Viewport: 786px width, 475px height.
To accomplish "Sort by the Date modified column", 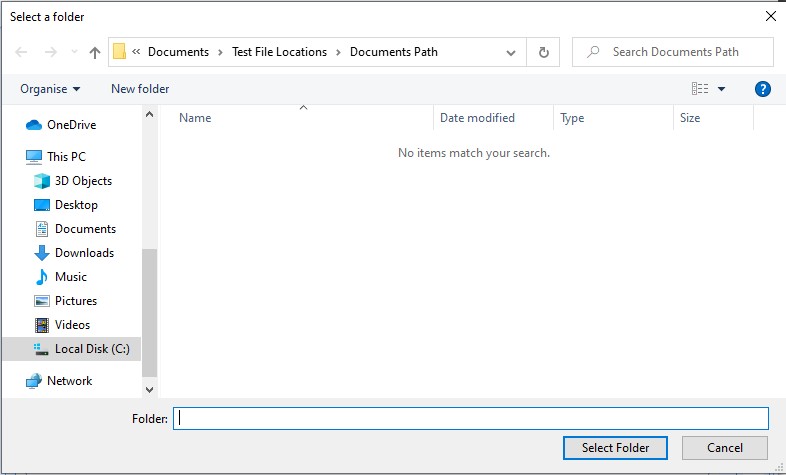I will tap(477, 118).
